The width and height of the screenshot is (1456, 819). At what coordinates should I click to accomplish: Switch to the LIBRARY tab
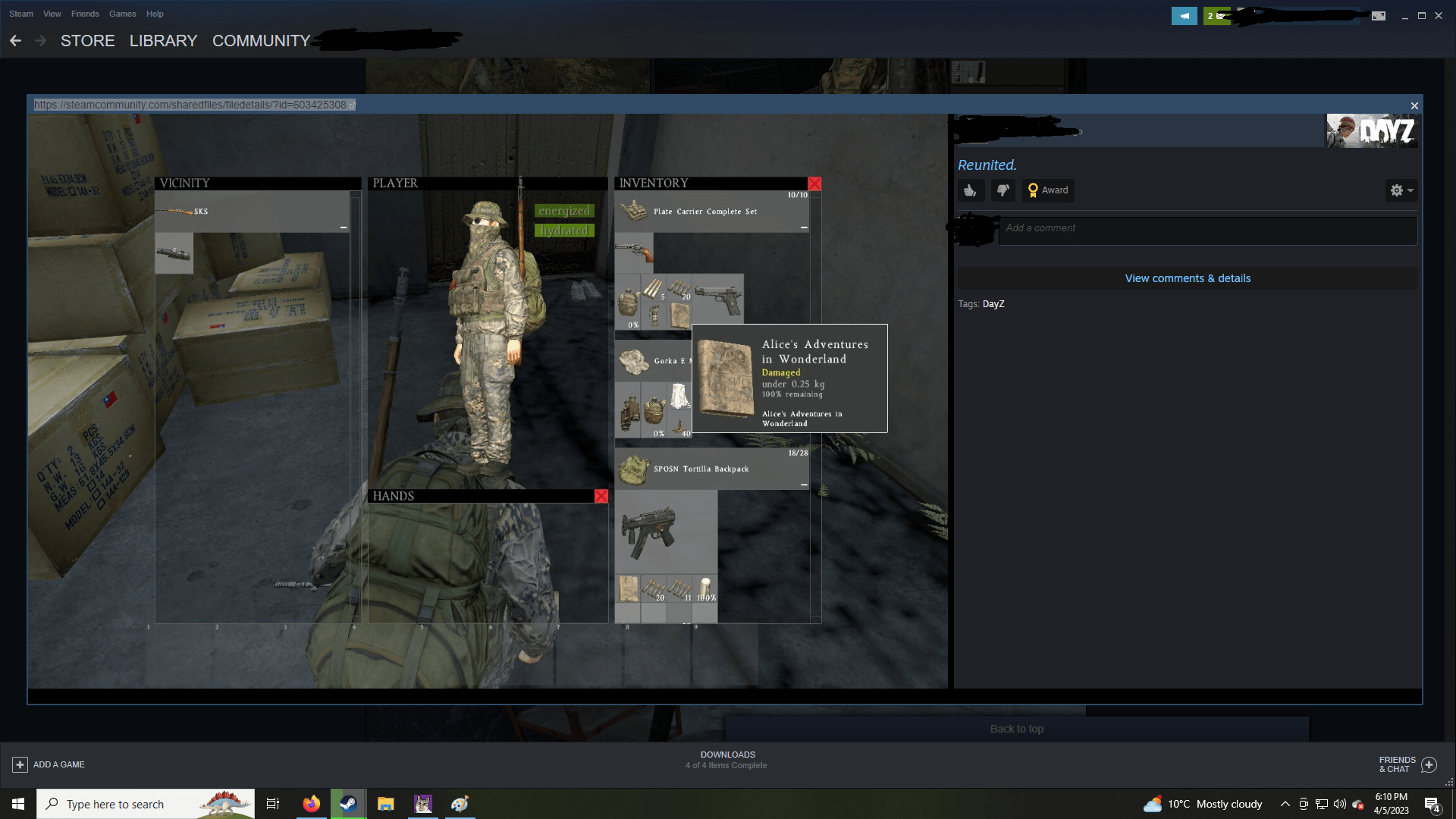point(163,41)
